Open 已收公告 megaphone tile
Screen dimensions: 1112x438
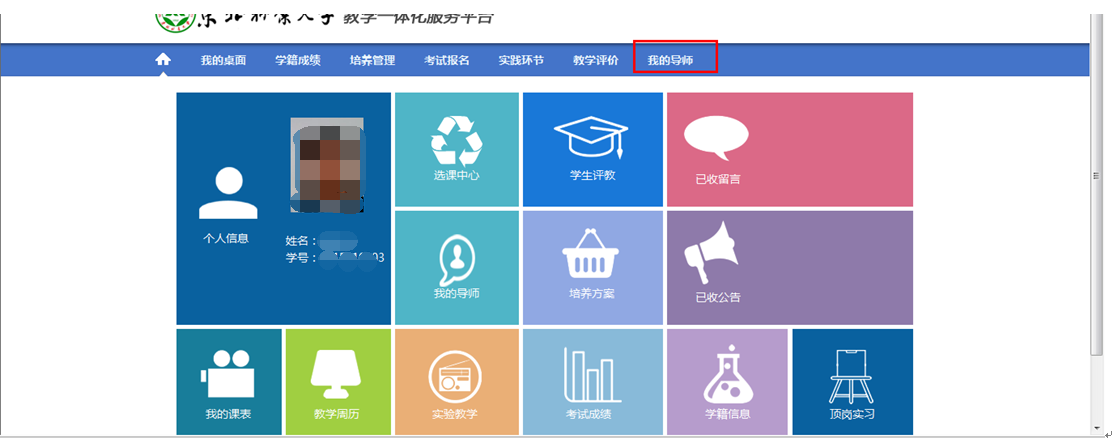tap(789, 267)
